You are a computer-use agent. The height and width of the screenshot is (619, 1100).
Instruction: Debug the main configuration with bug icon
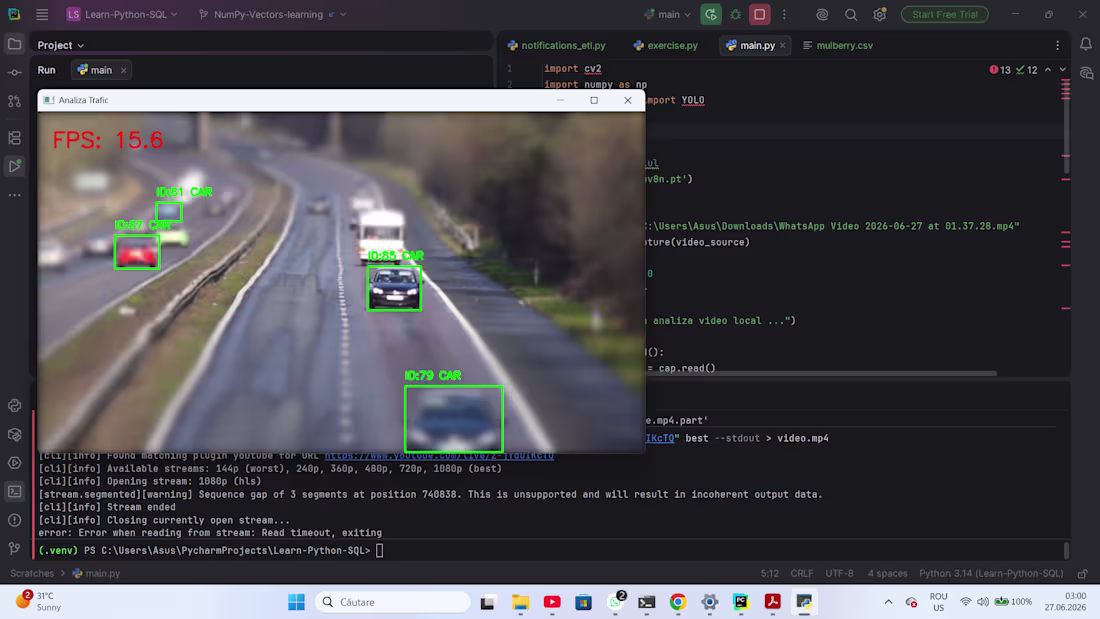(735, 14)
